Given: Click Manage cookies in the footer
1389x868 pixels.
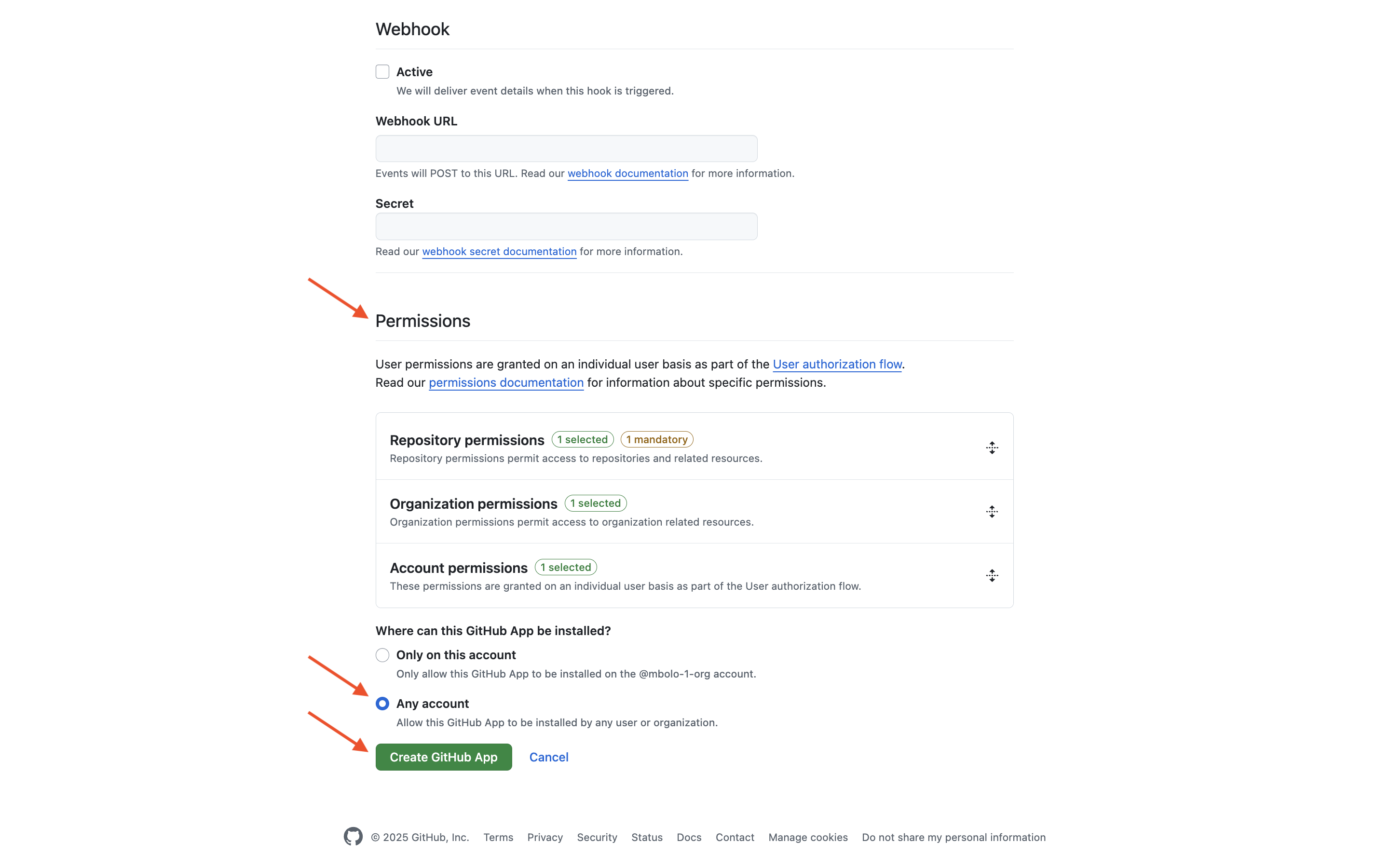Looking at the screenshot, I should point(807,837).
